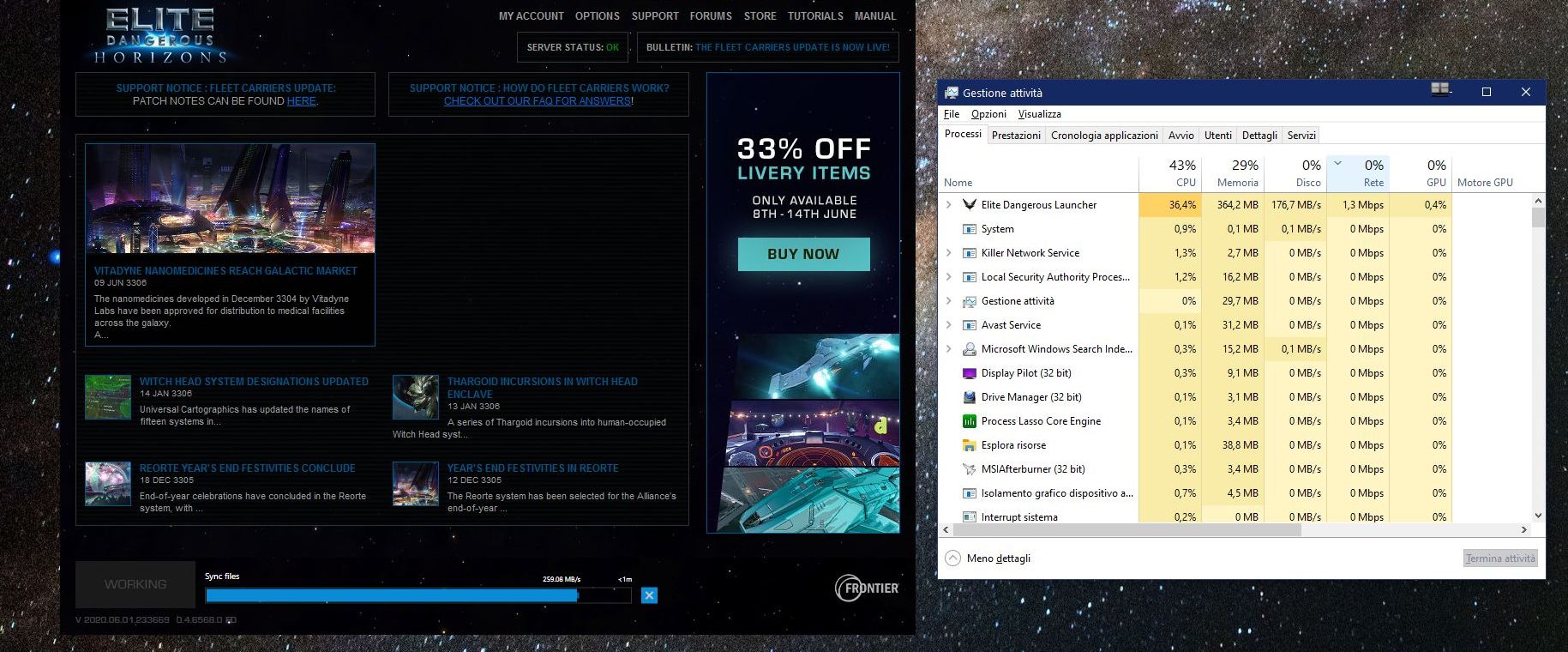Viewport: 1568px width, 652px height.
Task: Sort processes by the Nome column
Action: pos(1039,174)
